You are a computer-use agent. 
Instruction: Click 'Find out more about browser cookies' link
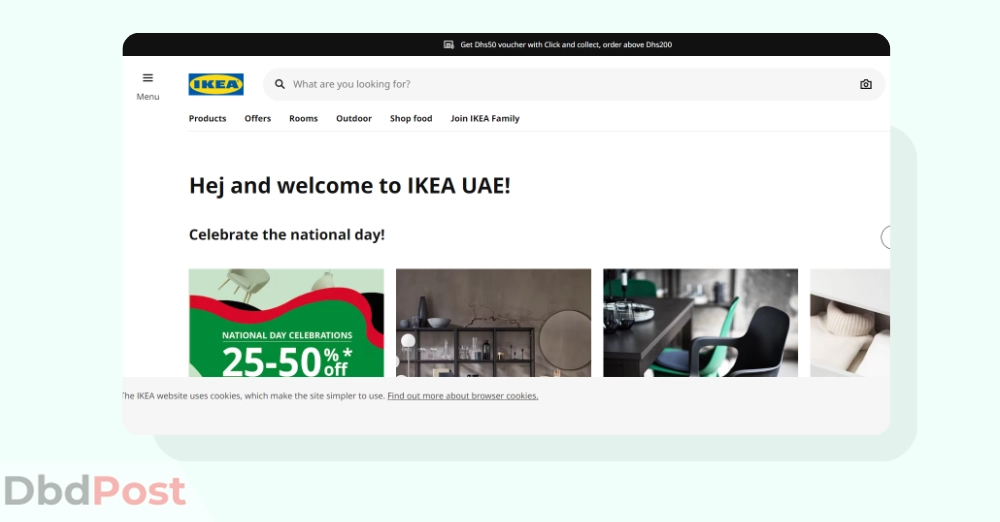pos(463,396)
